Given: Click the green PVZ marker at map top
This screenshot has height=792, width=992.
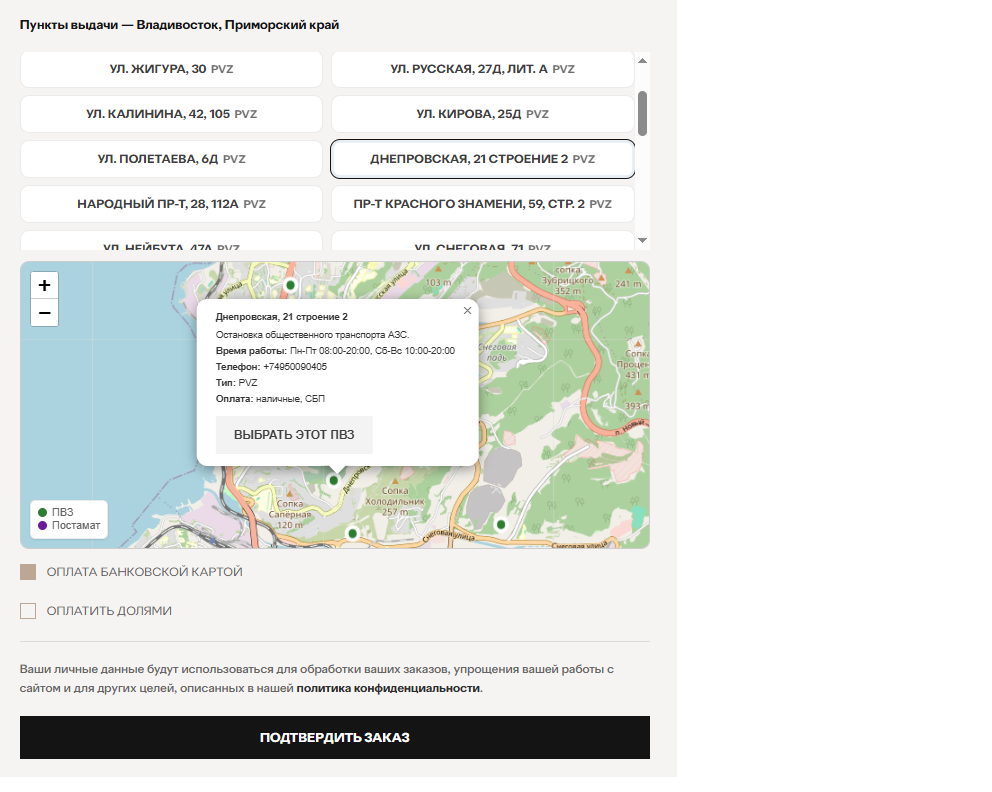Looking at the screenshot, I should 290,285.
